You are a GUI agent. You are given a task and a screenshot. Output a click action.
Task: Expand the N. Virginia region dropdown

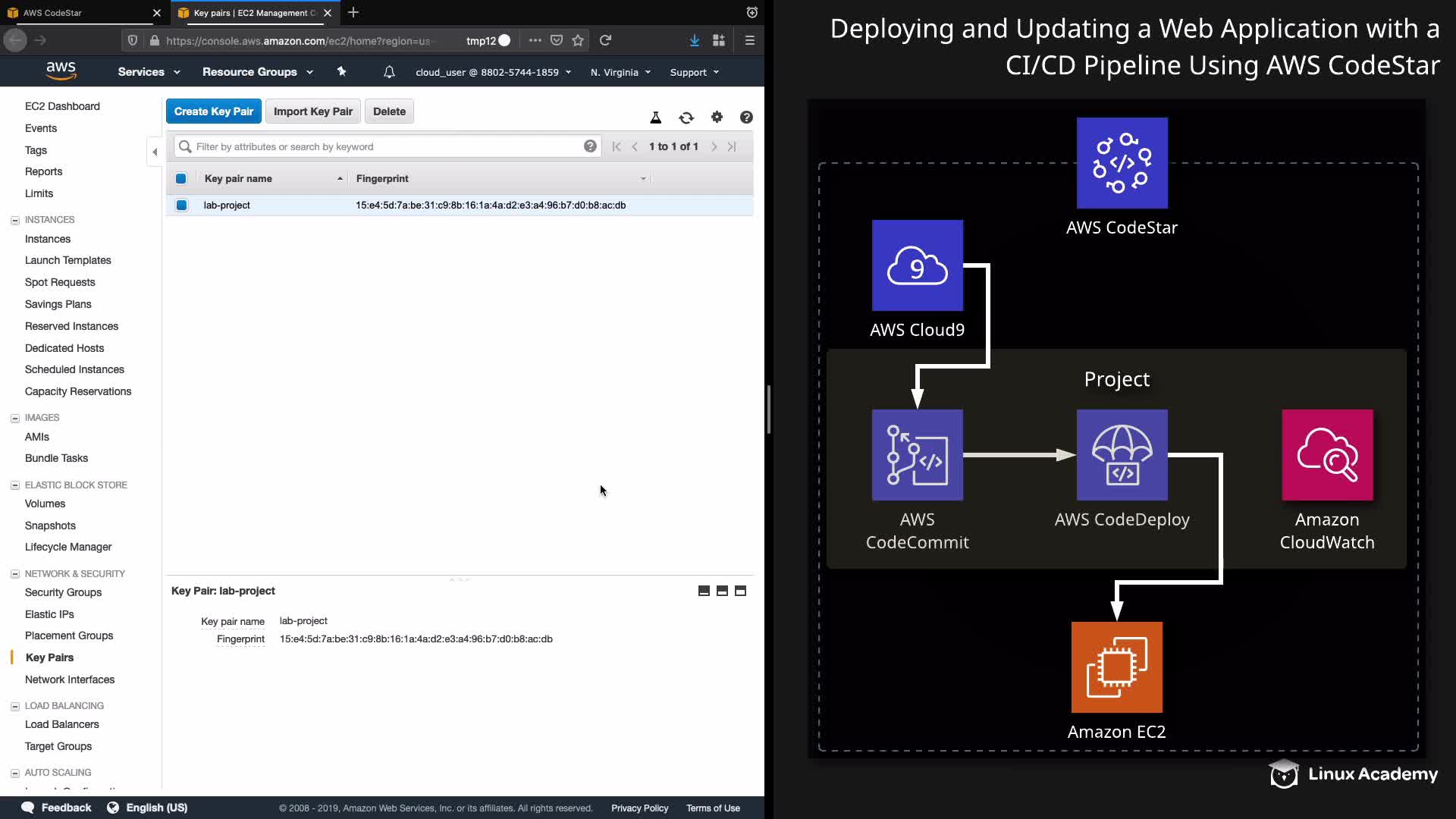point(620,72)
